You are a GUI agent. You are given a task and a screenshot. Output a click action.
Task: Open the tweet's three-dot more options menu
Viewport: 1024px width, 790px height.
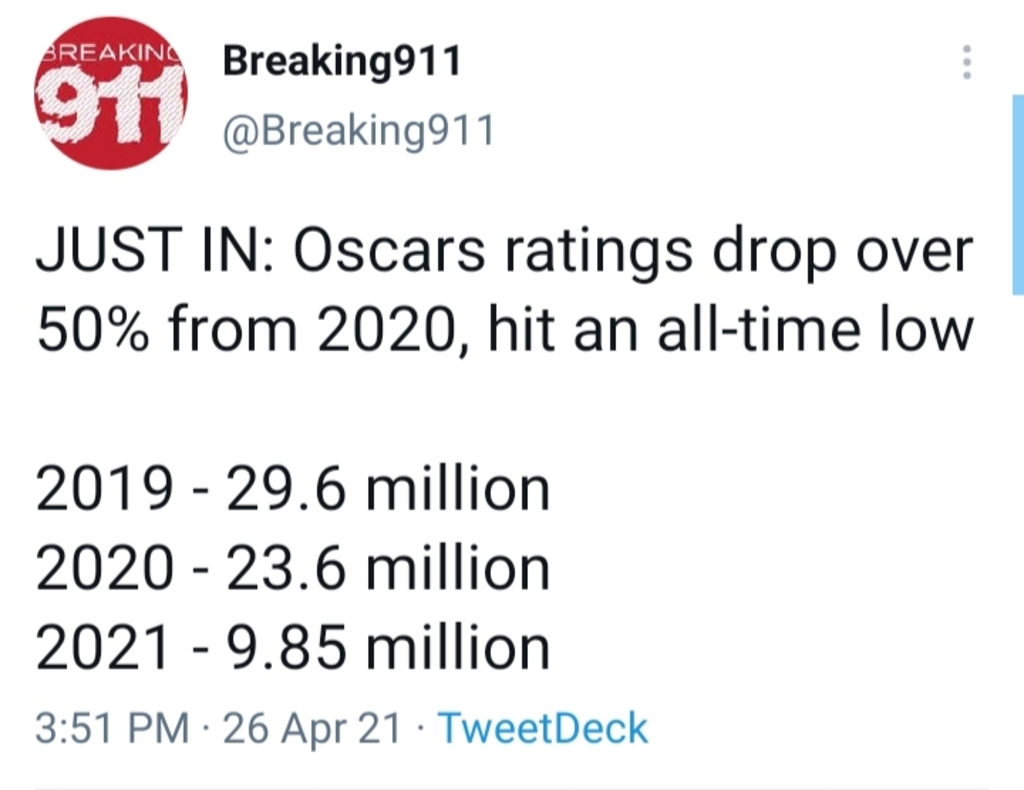click(967, 62)
